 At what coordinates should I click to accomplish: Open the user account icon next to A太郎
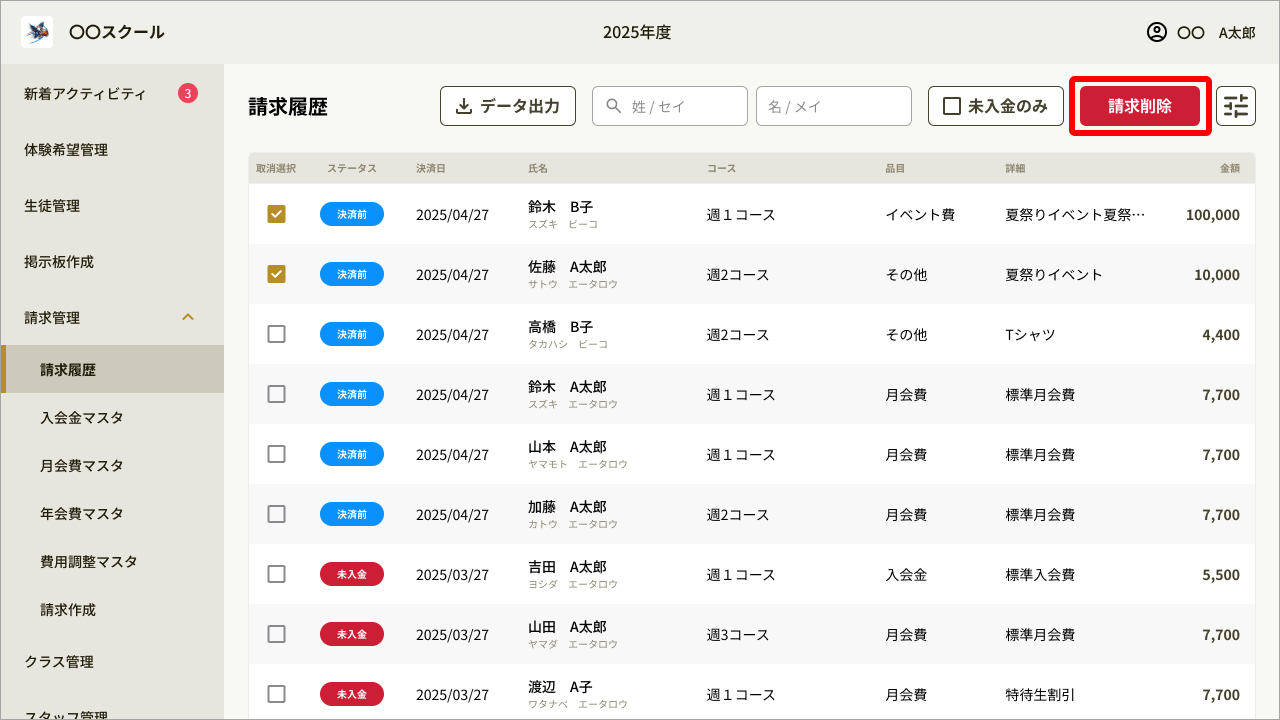tap(1159, 31)
